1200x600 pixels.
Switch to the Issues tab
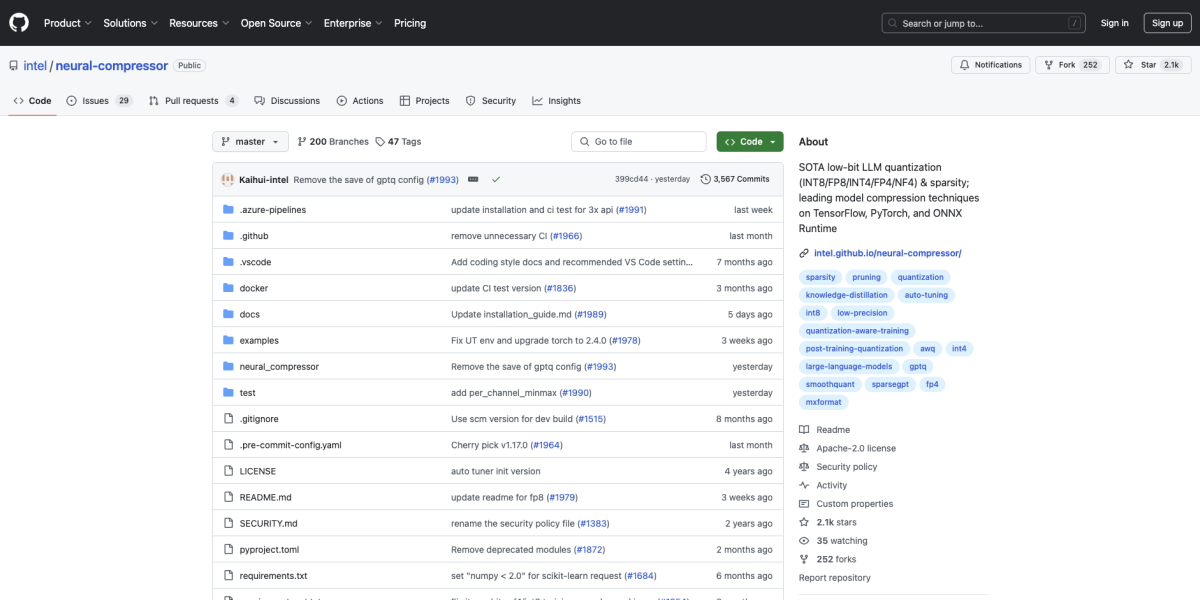(98, 101)
